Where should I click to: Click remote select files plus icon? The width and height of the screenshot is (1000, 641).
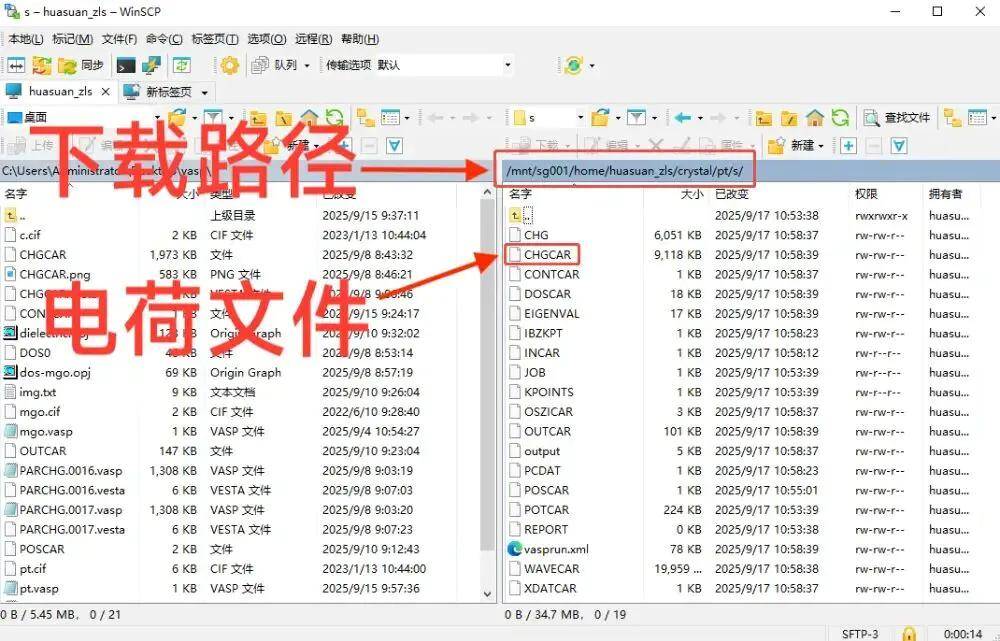[848, 146]
